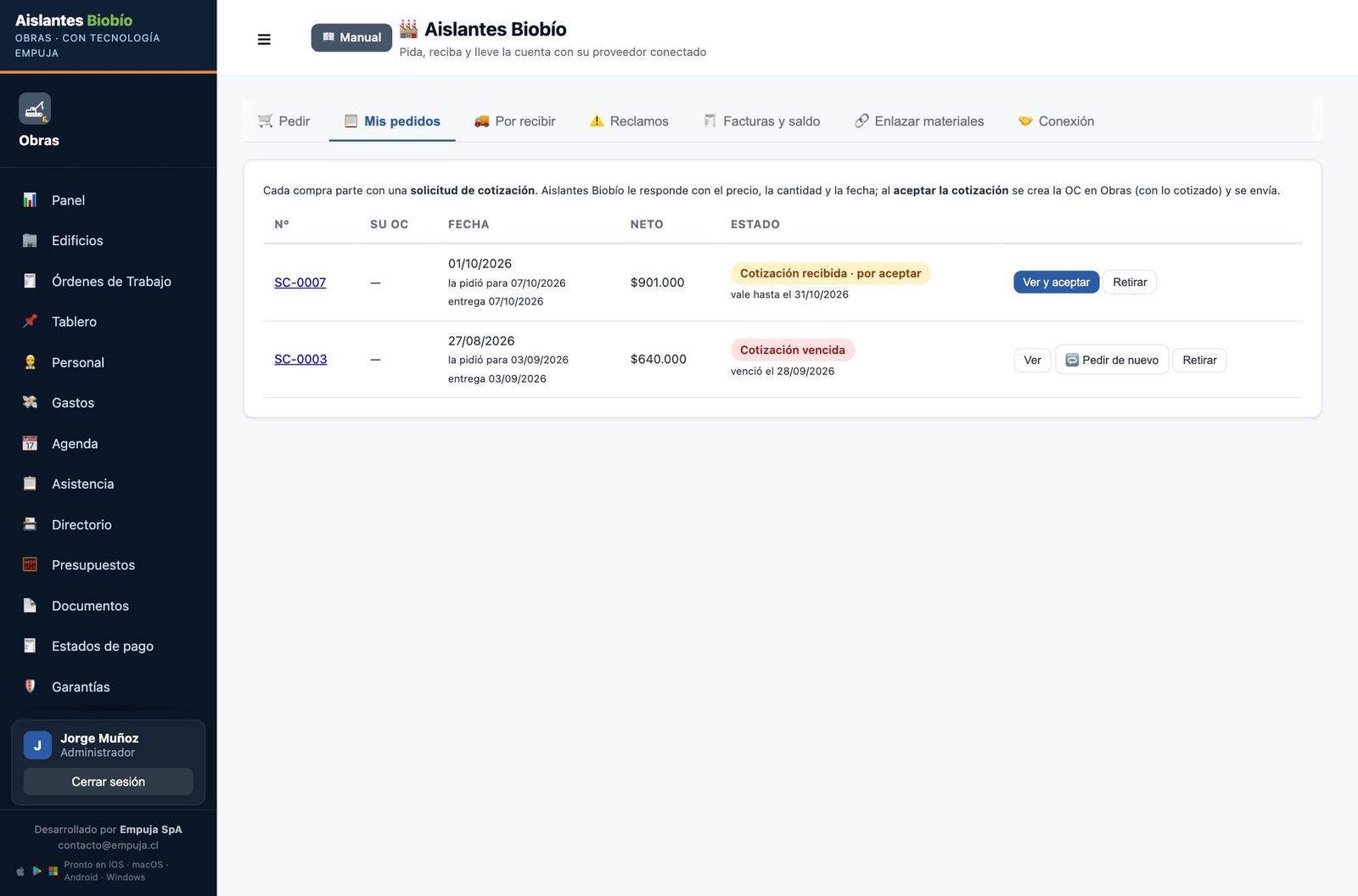Click the Presupuestos abacus icon
This screenshot has width=1358, height=896.
pyautogui.click(x=30, y=564)
